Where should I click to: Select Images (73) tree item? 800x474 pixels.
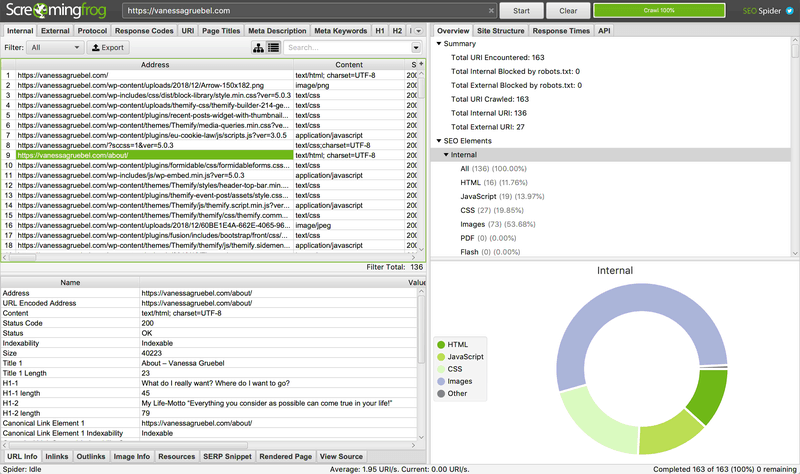point(498,224)
